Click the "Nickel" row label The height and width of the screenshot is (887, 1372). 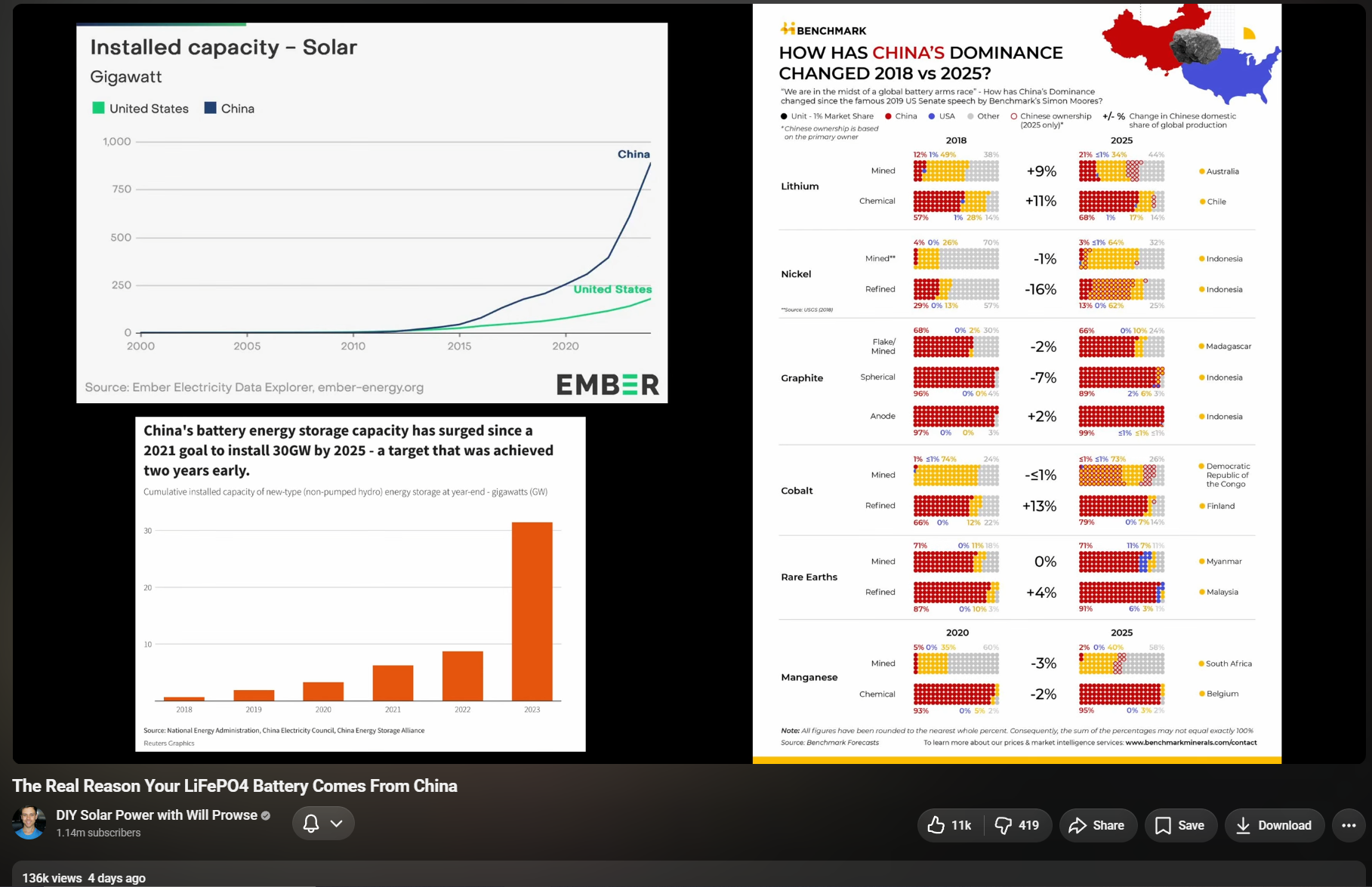[796, 274]
